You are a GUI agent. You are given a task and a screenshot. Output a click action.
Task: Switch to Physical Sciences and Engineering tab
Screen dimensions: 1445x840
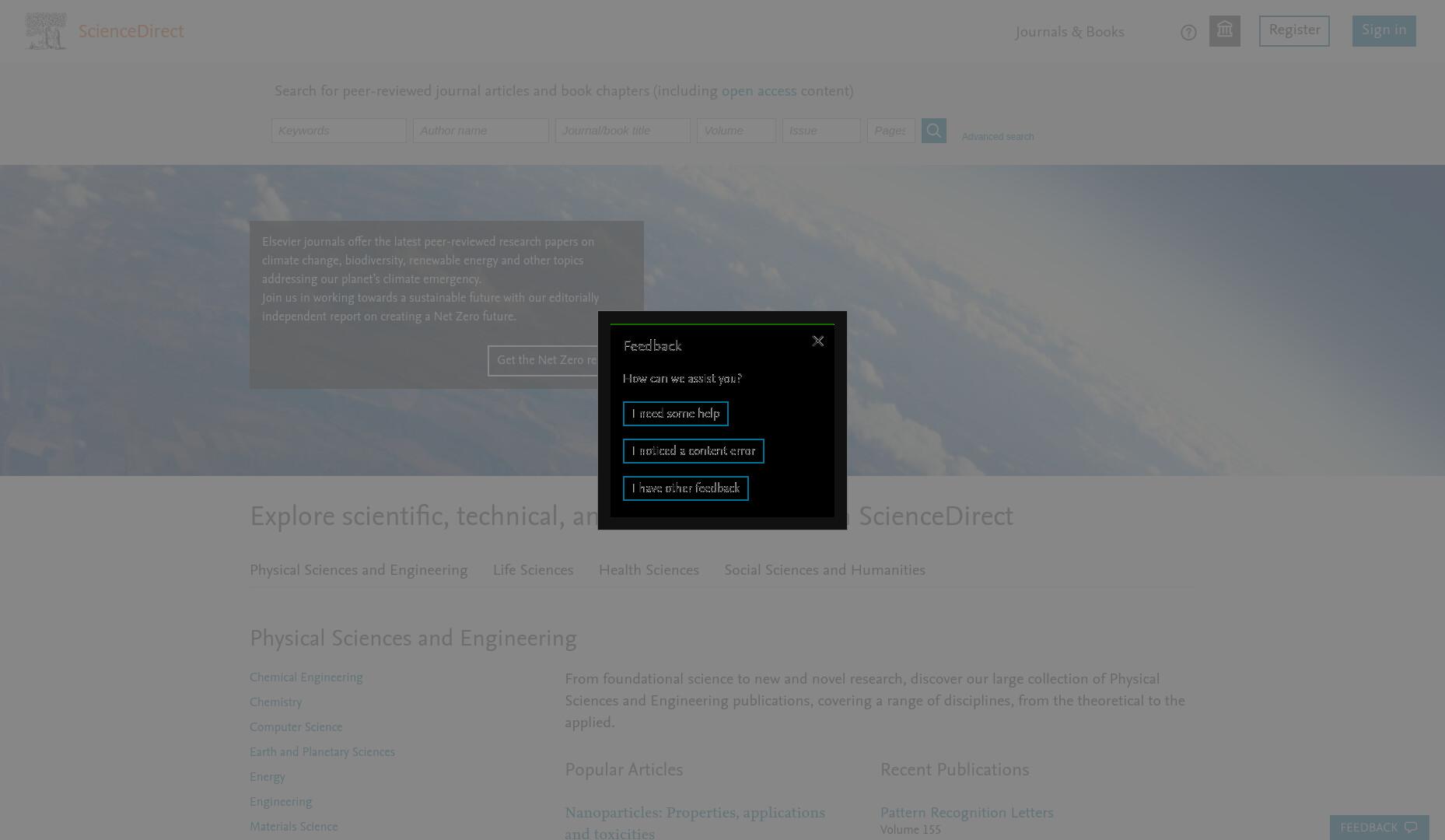359,571
